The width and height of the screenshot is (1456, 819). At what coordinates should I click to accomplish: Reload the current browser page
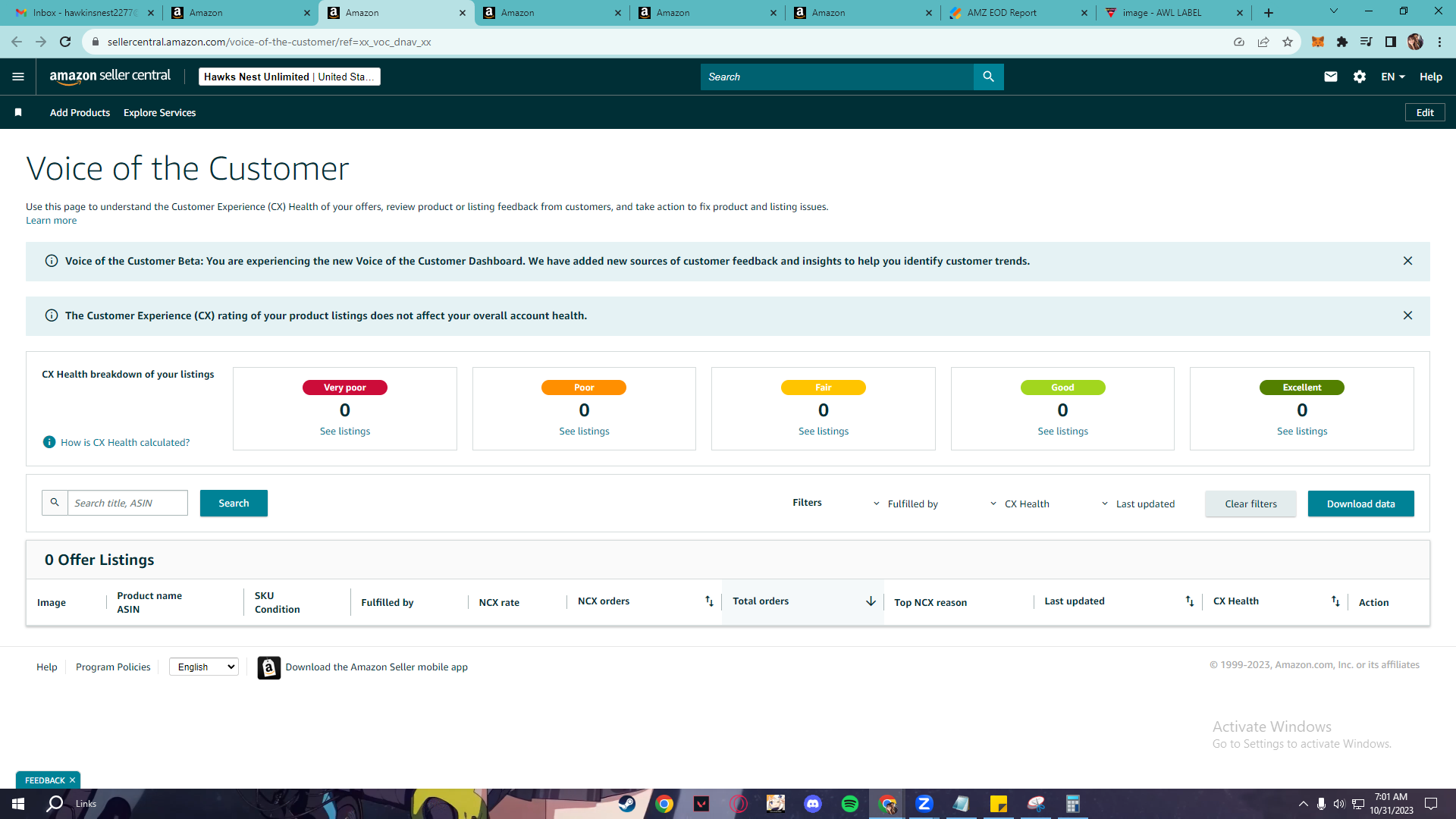coord(65,42)
